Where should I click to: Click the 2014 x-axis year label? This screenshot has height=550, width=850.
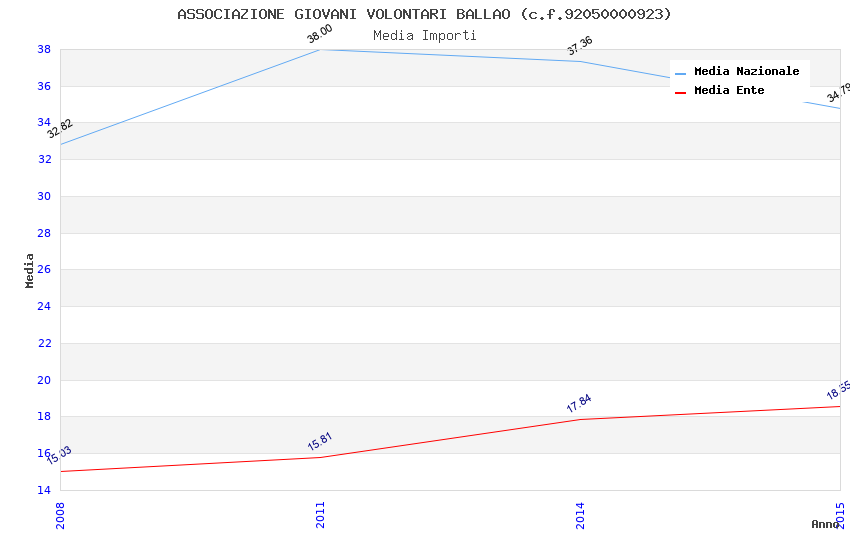(580, 515)
